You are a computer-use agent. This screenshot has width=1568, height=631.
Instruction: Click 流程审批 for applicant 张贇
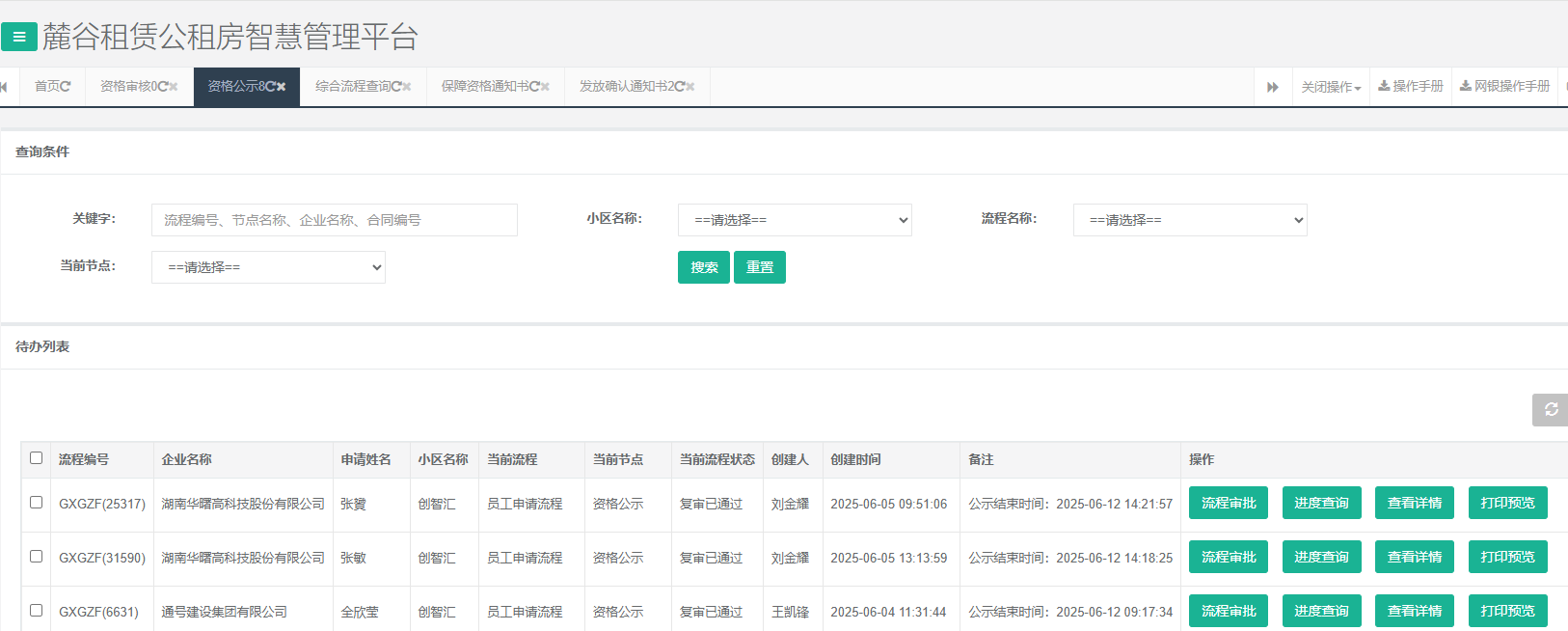click(x=1228, y=503)
